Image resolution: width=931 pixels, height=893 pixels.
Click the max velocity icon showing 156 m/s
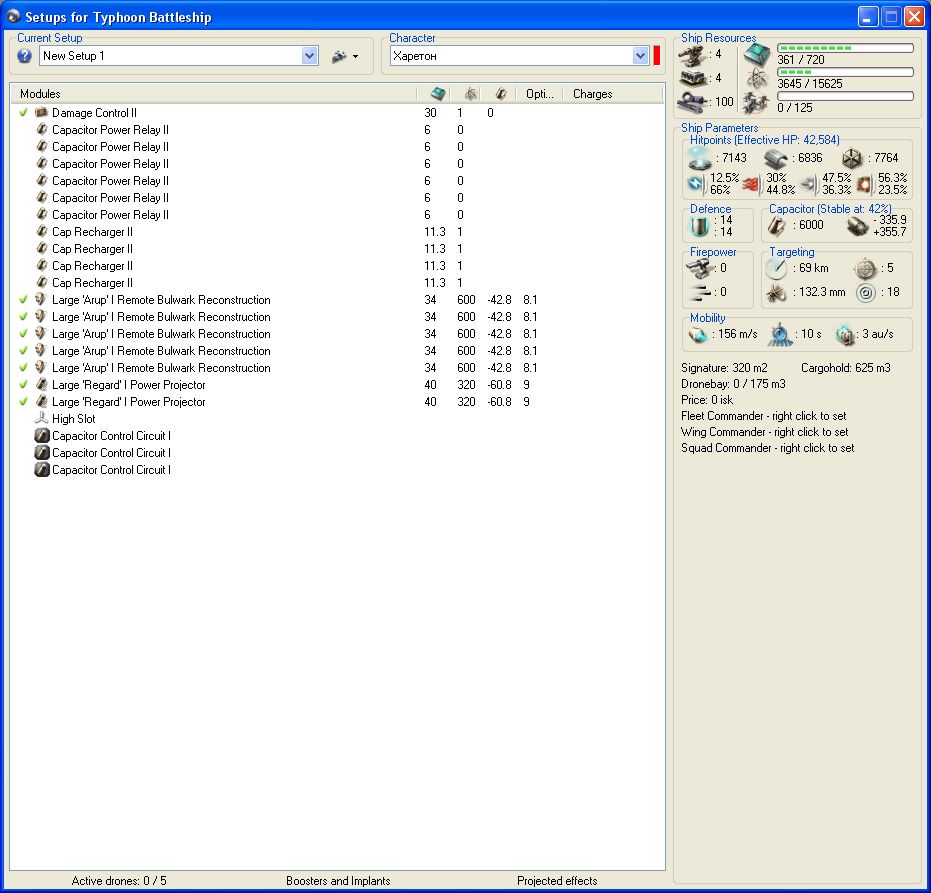[x=698, y=335]
